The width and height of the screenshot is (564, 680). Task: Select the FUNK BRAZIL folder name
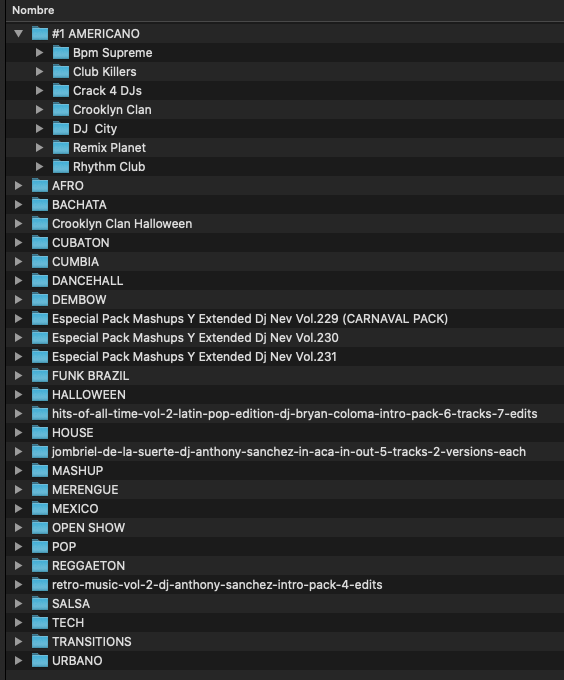point(91,376)
